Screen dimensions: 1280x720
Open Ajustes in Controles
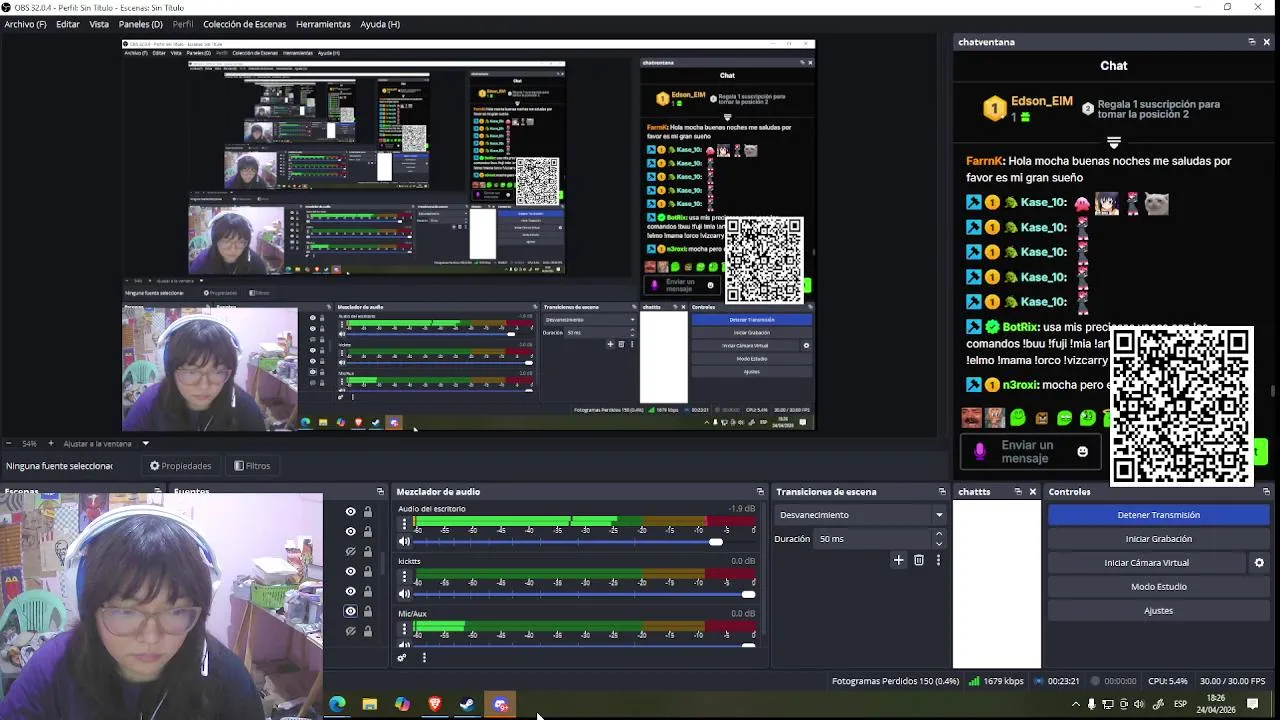(1158, 611)
